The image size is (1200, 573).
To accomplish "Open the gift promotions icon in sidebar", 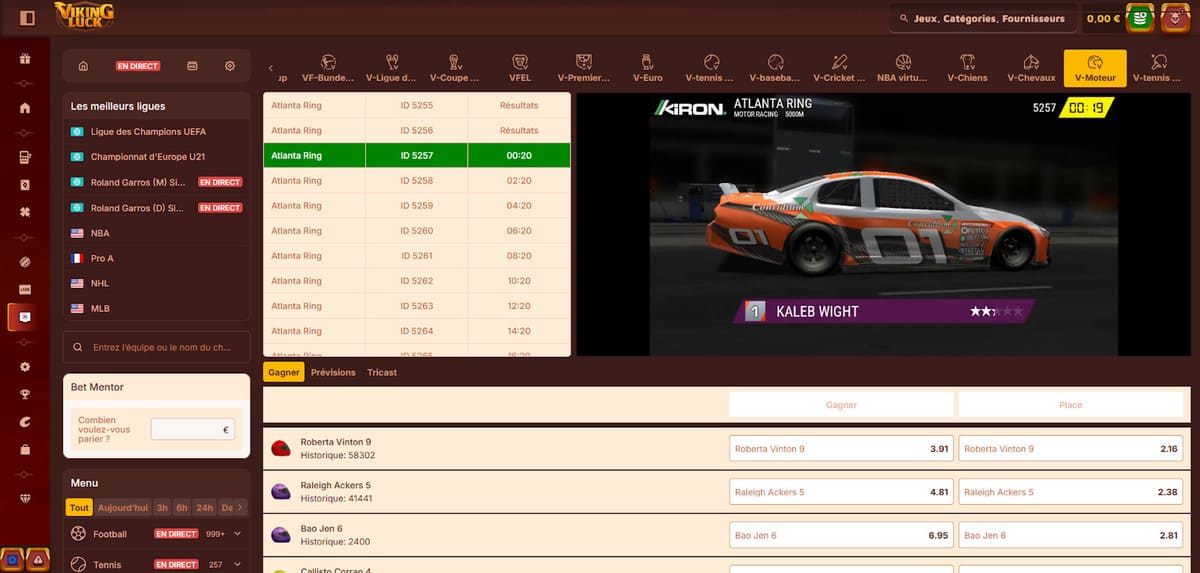I will tap(25, 58).
